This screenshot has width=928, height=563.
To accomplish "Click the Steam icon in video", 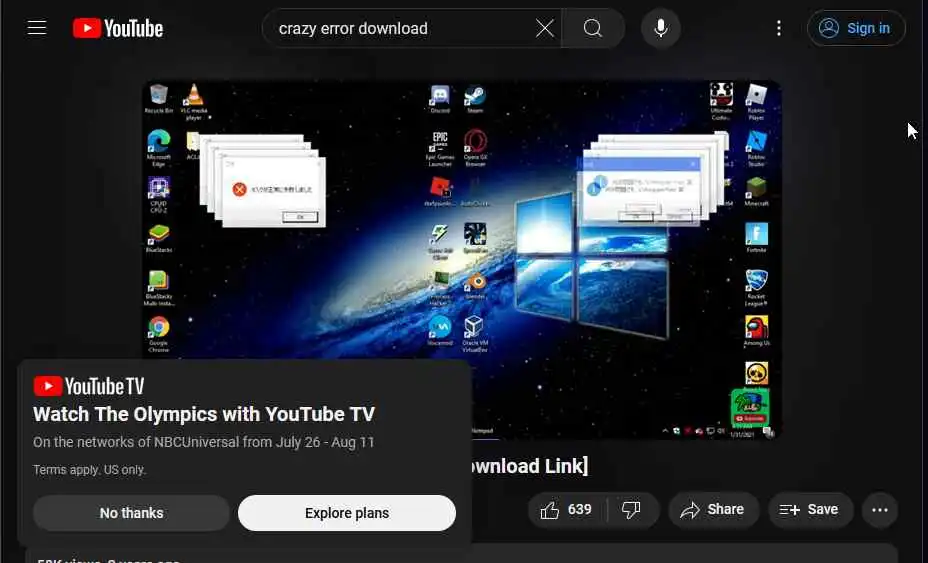I will 475,98.
